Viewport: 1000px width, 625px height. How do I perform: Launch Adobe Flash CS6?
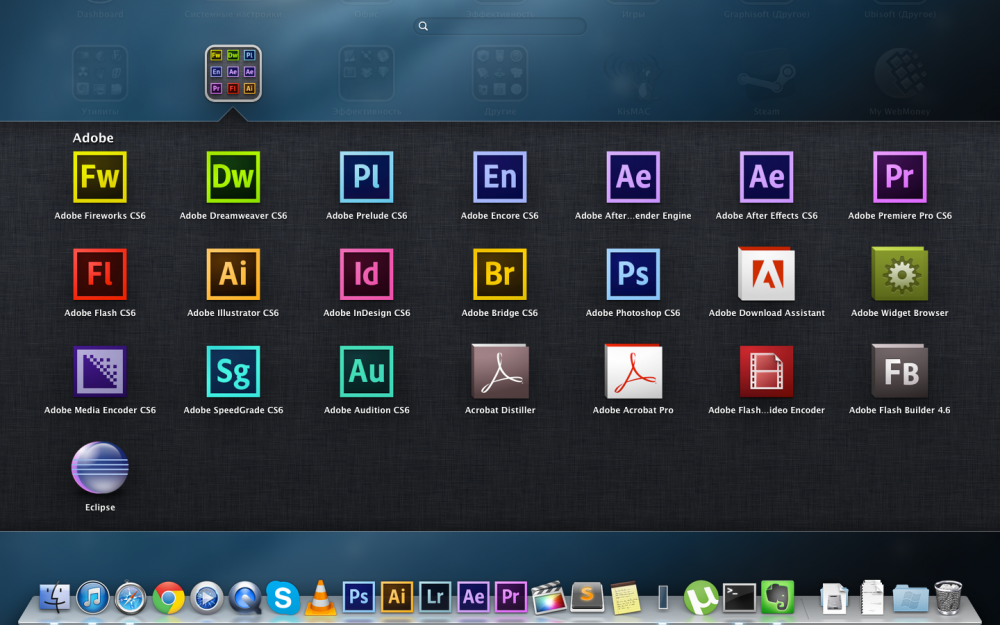click(x=99, y=274)
